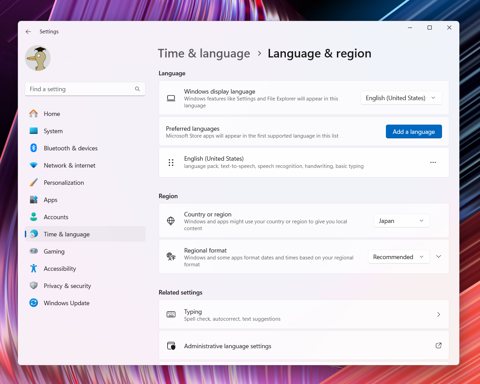Click the Language & region heading
Image resolution: width=480 pixels, height=384 pixels.
[319, 54]
